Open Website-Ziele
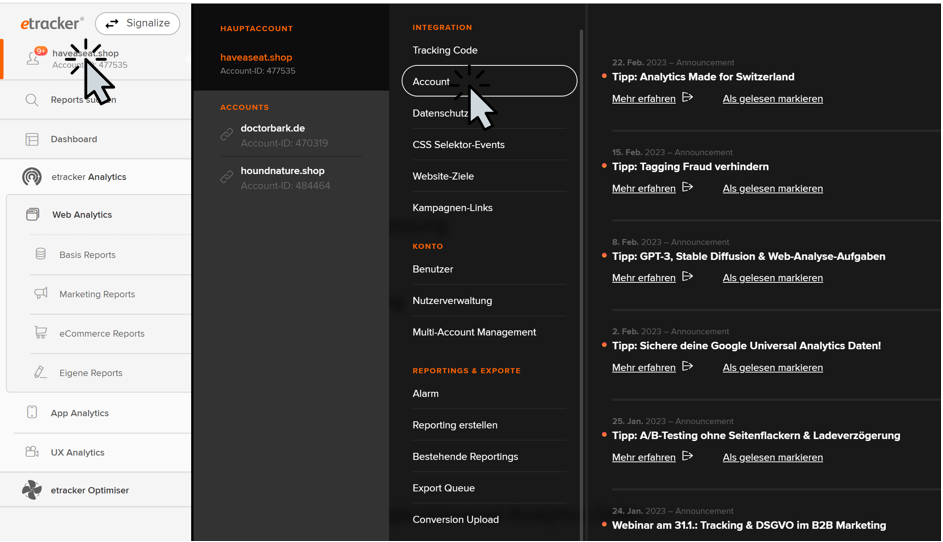 pos(443,176)
